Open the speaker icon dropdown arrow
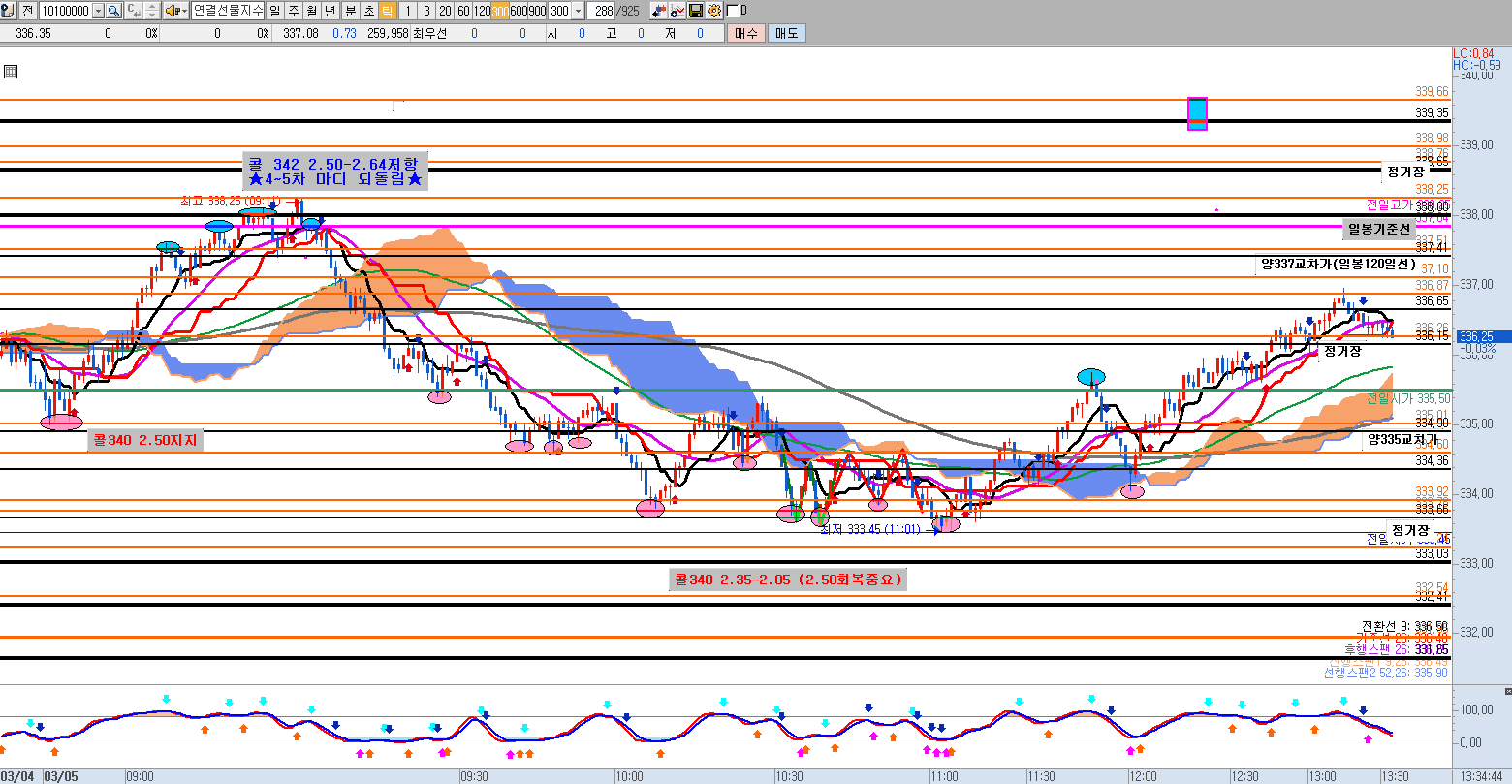1512x784 pixels. 184,11
